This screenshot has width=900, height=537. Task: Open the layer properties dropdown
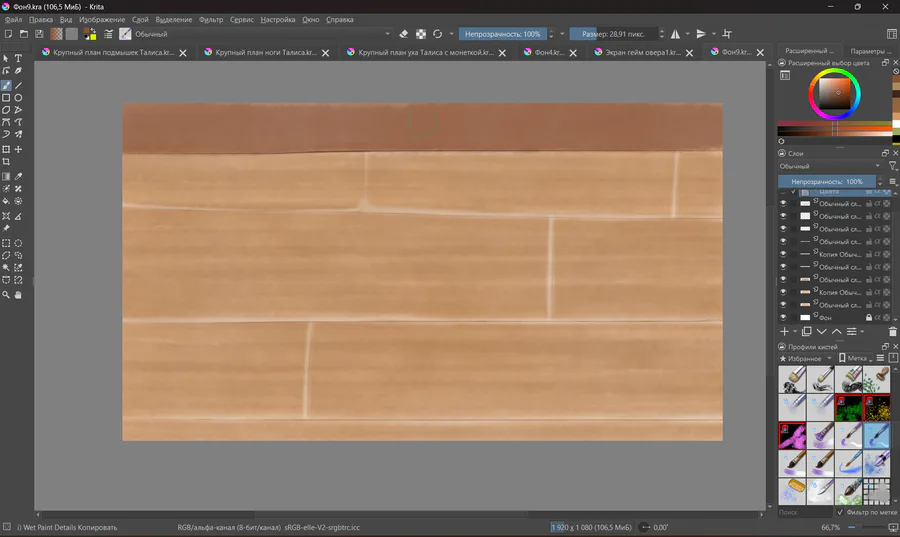tap(854, 332)
